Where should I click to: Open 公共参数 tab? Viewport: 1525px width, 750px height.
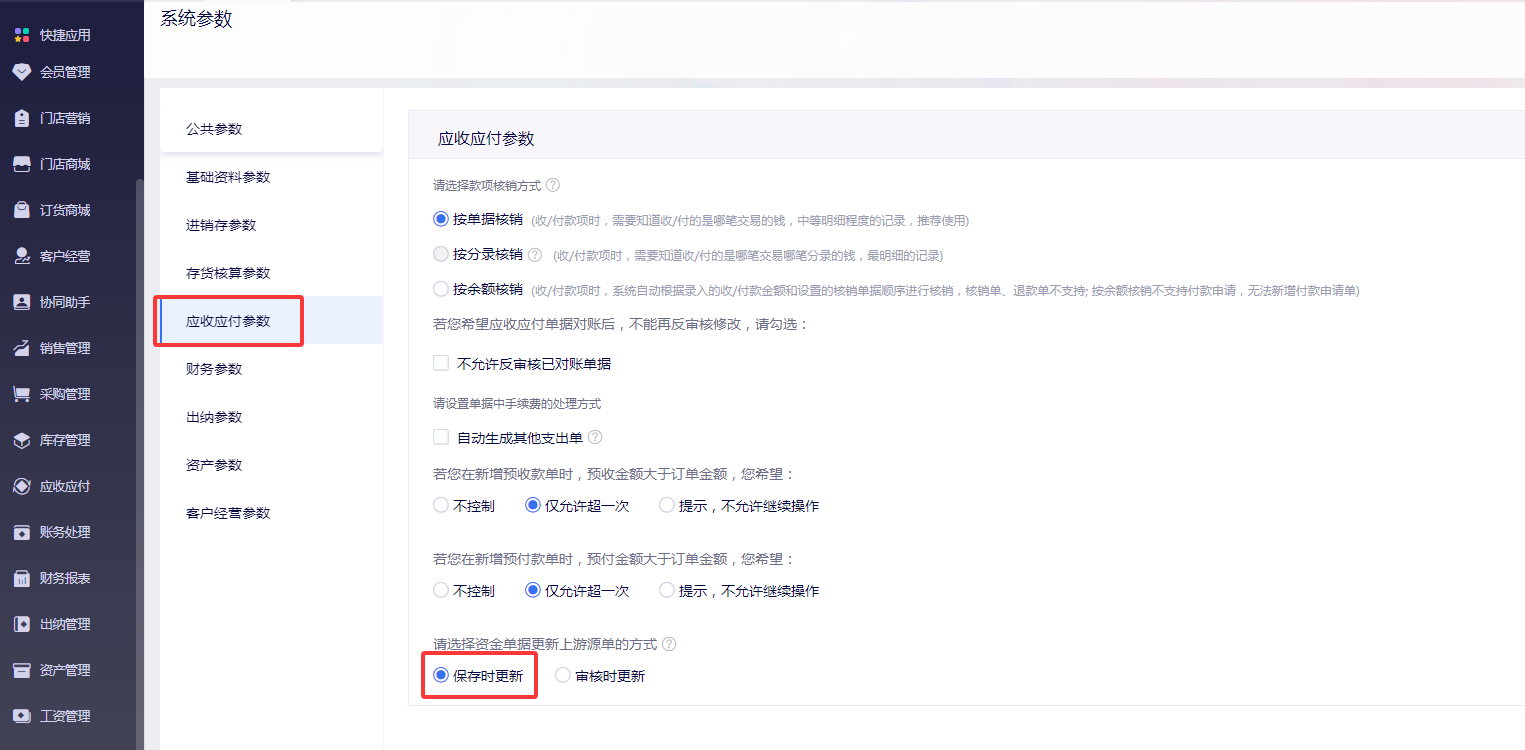(271, 129)
